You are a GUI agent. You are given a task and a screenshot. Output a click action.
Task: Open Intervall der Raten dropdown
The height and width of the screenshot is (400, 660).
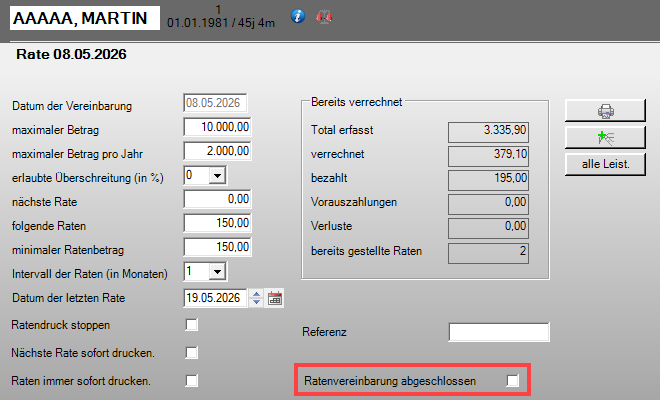(218, 272)
